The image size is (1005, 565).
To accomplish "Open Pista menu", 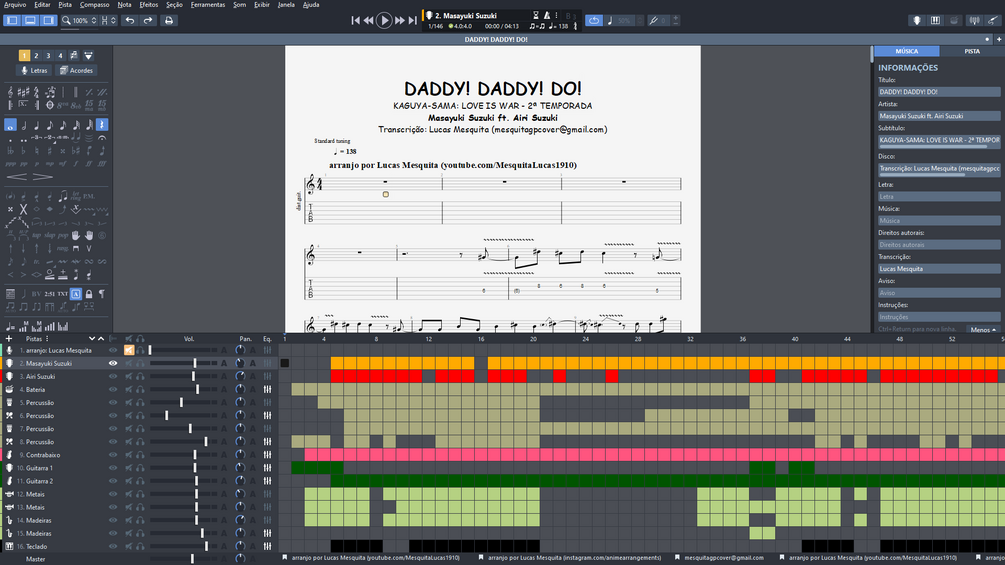I will (65, 4).
